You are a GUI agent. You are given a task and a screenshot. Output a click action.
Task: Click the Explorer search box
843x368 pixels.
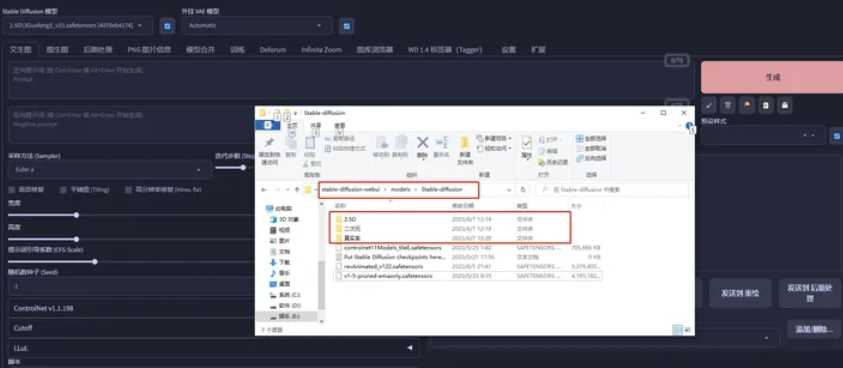[x=611, y=189]
